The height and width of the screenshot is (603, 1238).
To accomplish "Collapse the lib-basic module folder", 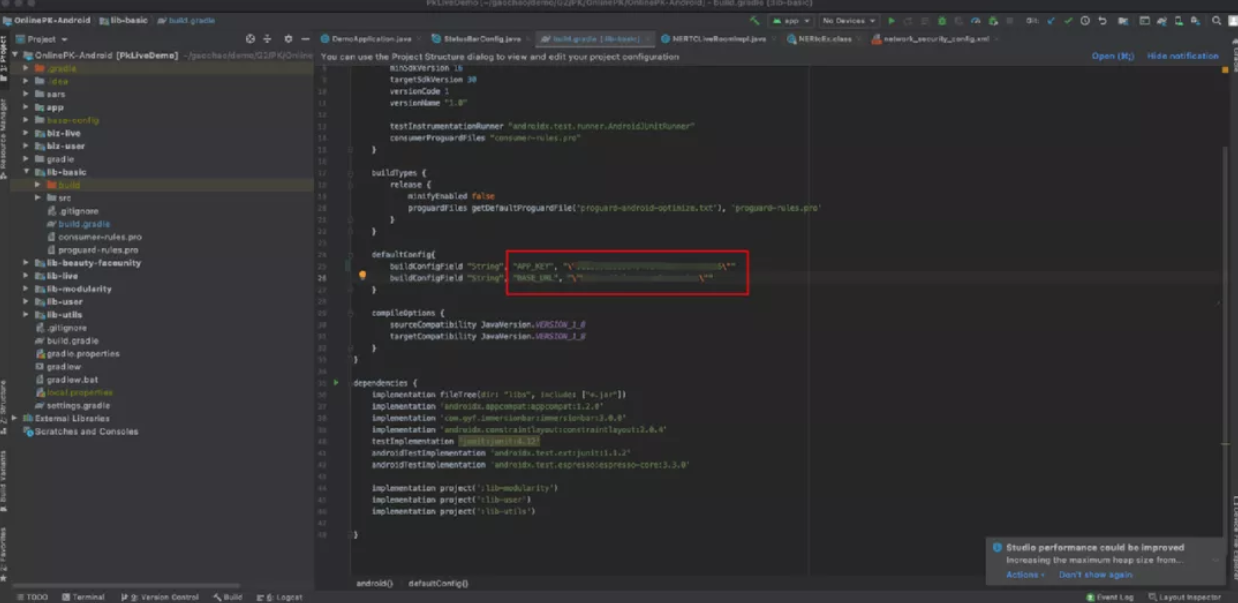I will tap(27, 172).
